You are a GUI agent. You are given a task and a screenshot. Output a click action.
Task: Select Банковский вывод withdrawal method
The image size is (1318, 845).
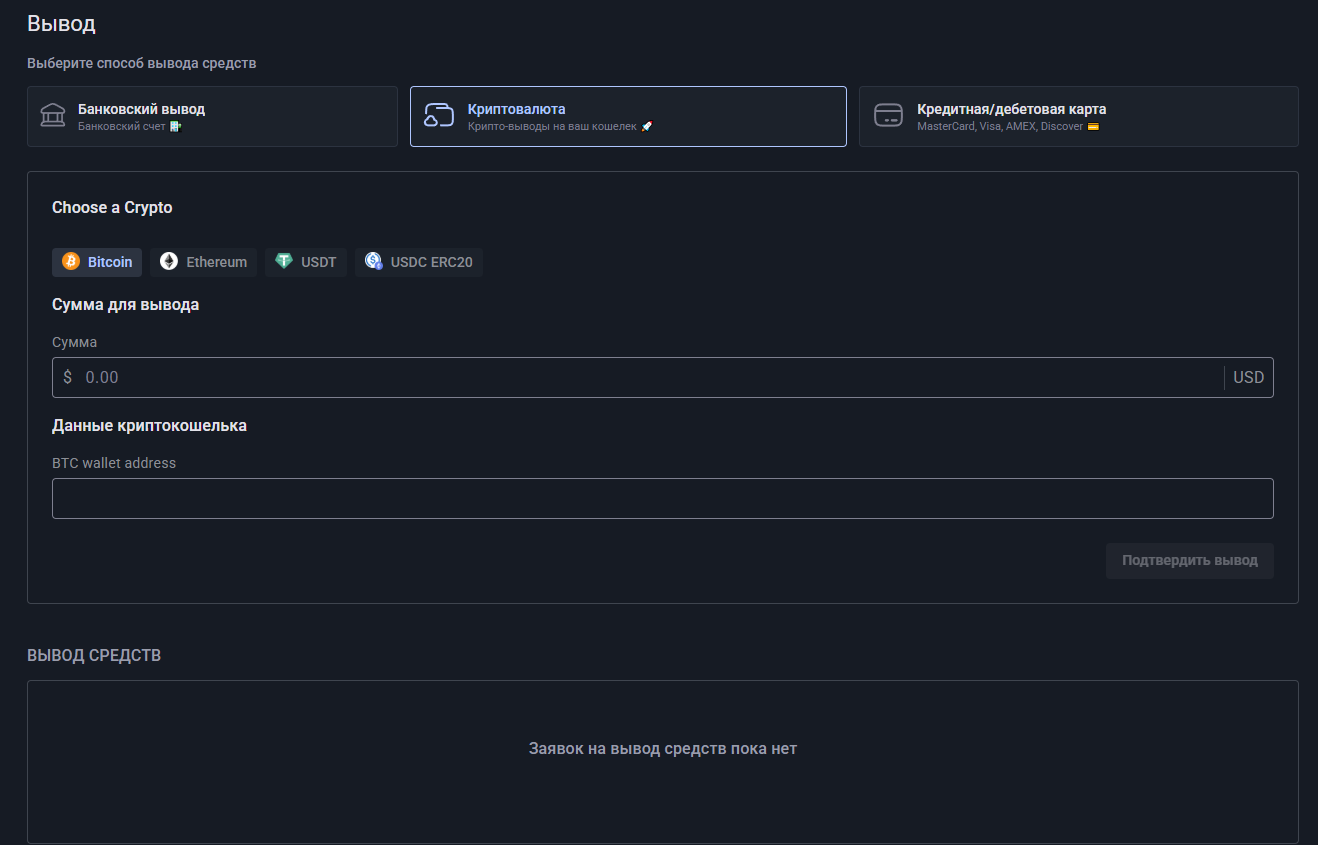point(212,116)
